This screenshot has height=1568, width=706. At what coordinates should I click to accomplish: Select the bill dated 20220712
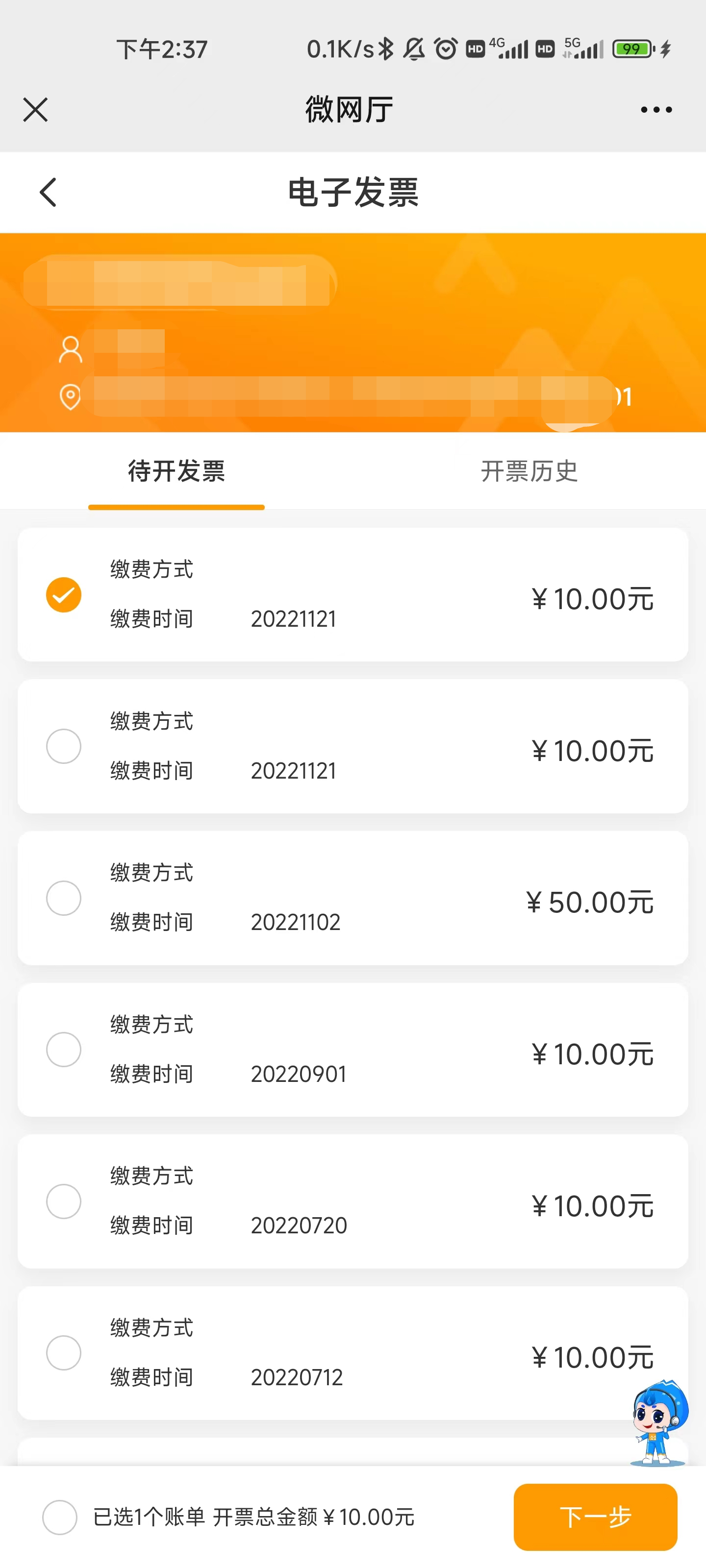[x=64, y=1352]
